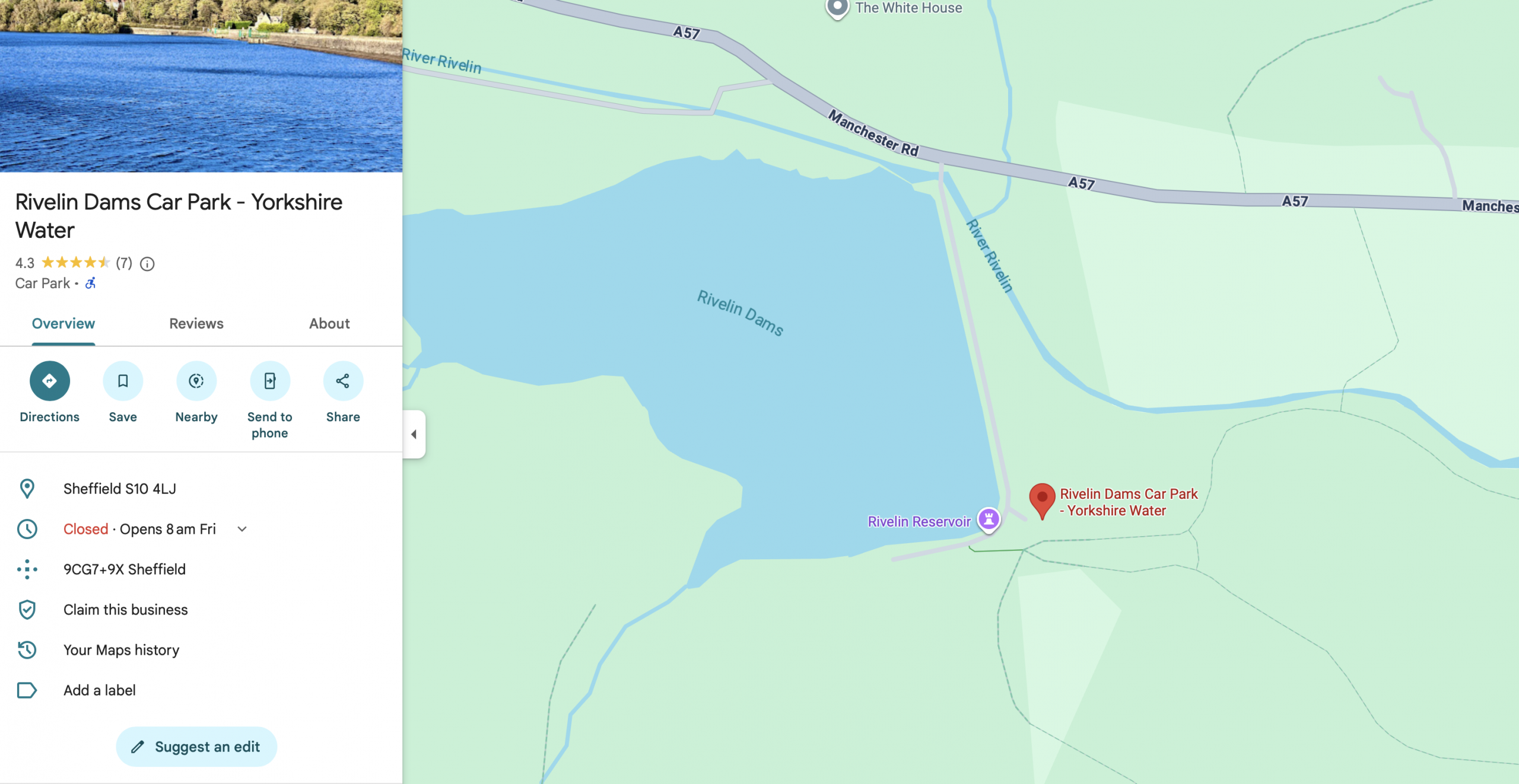1519x784 pixels.
Task: Click Suggest an edit button
Action: click(x=196, y=747)
